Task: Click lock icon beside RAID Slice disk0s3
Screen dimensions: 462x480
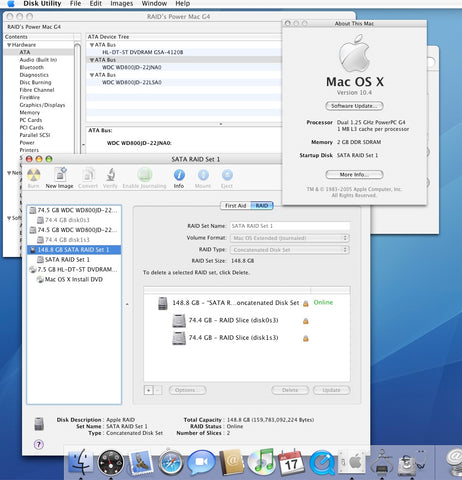Action: pyautogui.click(x=305, y=321)
